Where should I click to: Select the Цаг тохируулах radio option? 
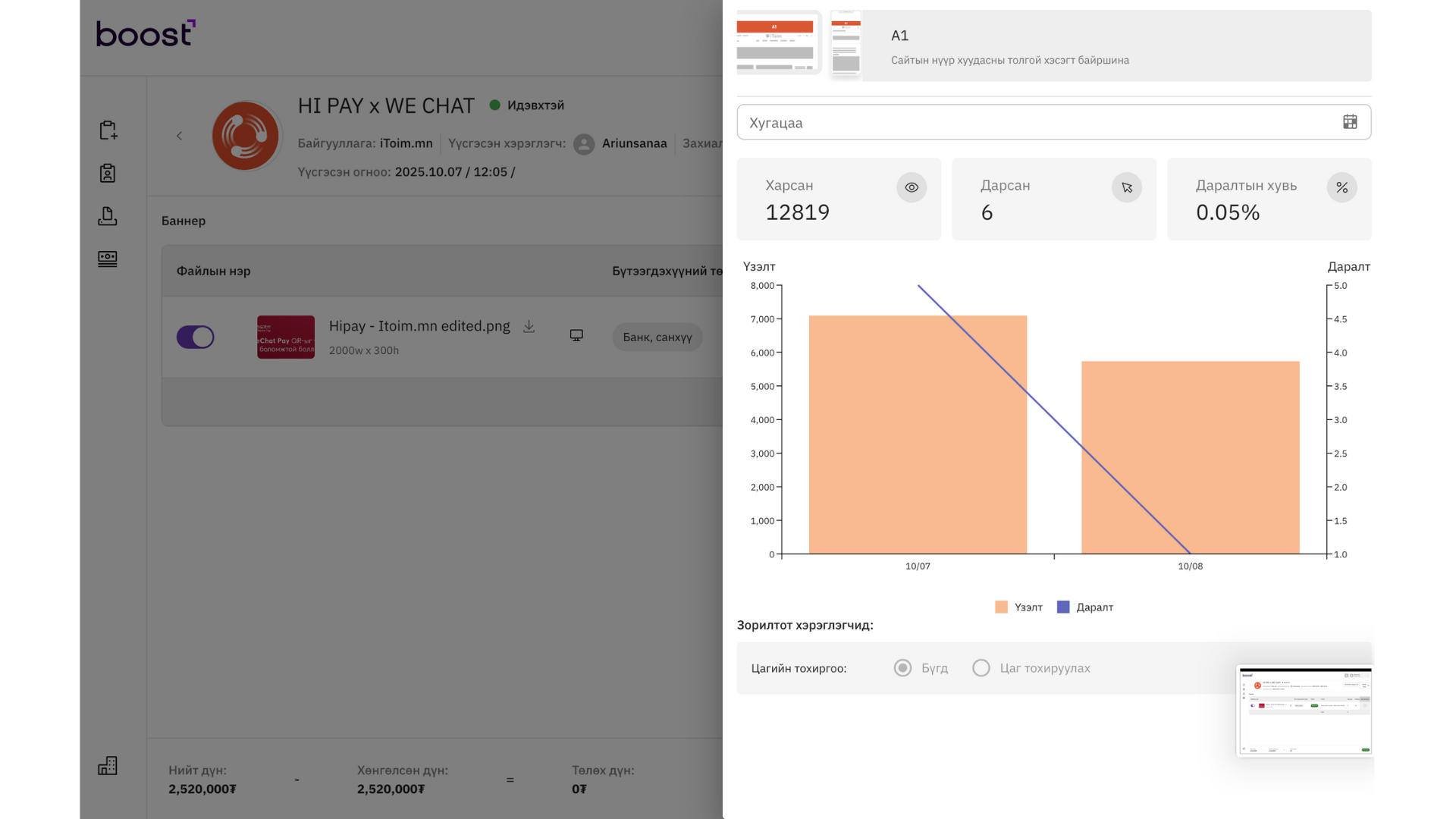(x=981, y=668)
